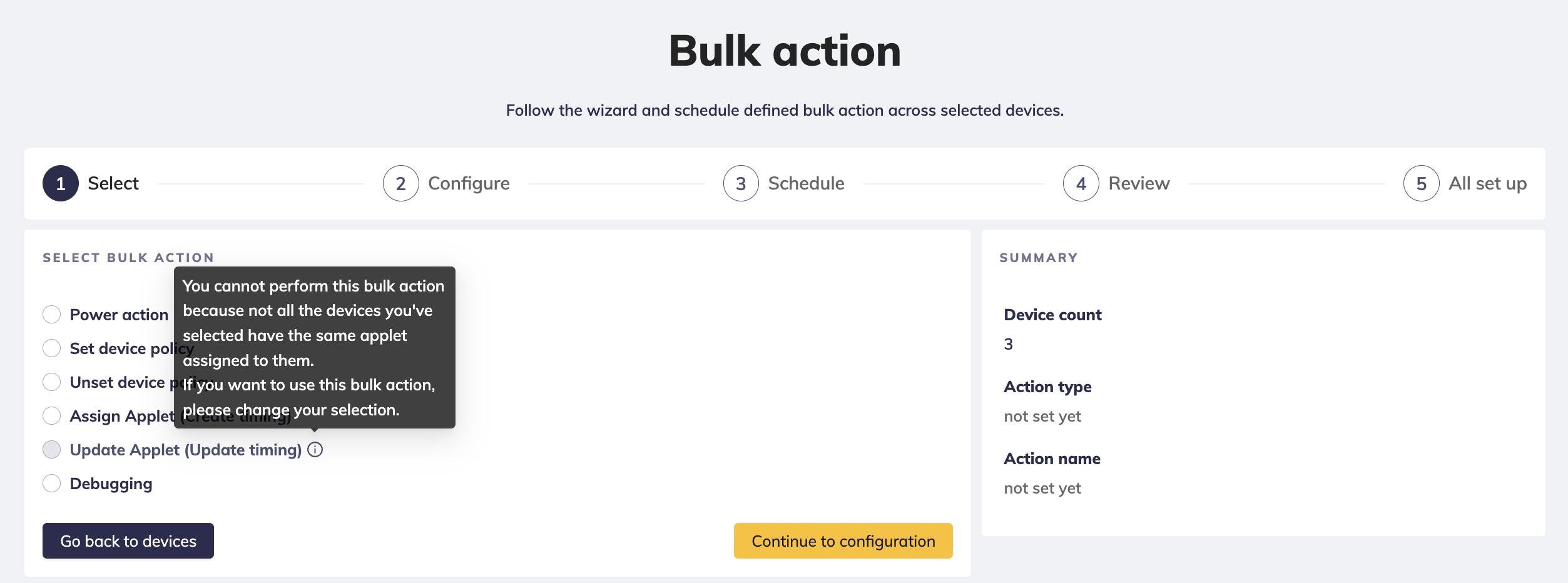
Task: Choose the Set device policy option
Action: pos(52,348)
